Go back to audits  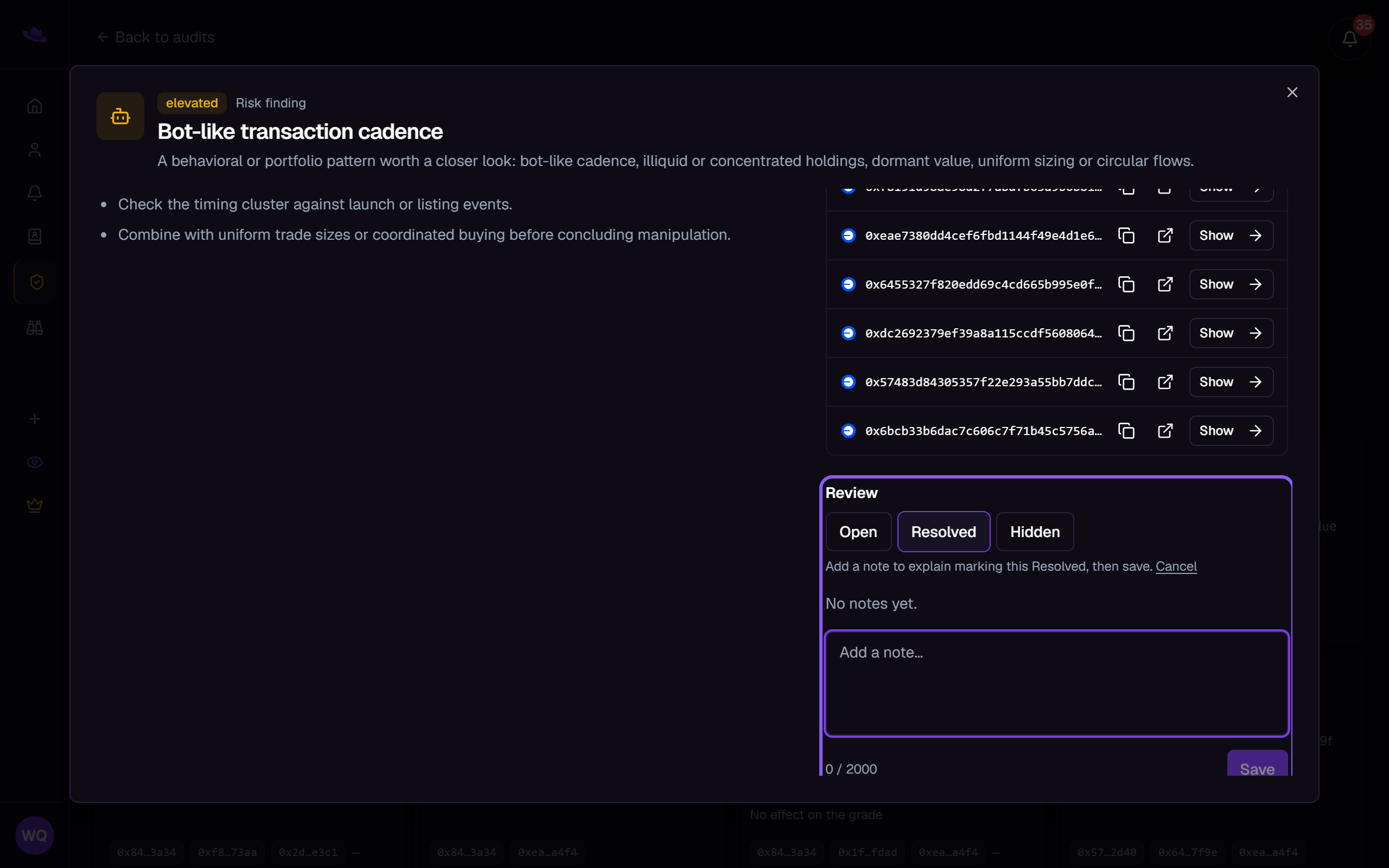[156, 37]
